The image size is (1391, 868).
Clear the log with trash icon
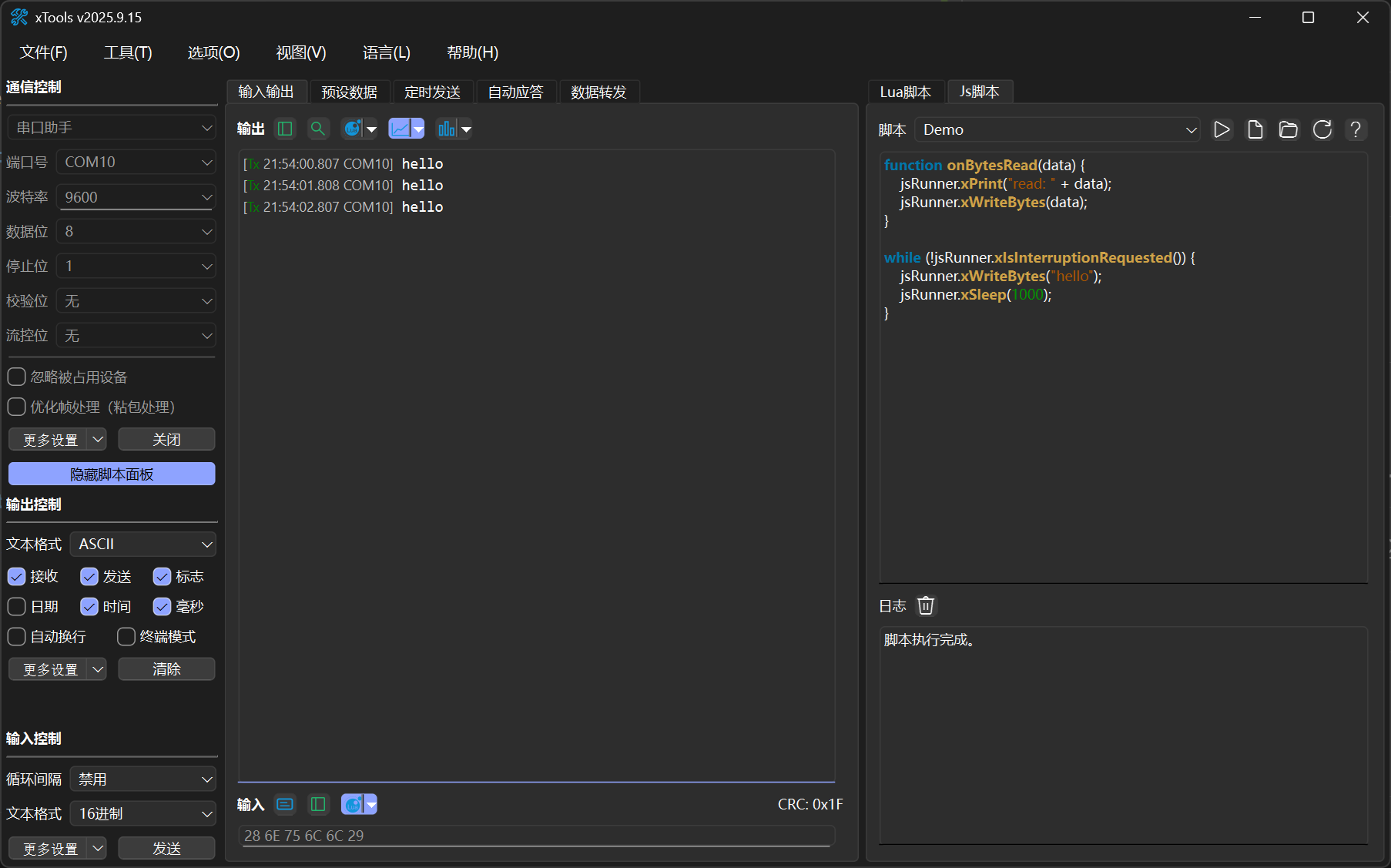click(926, 605)
